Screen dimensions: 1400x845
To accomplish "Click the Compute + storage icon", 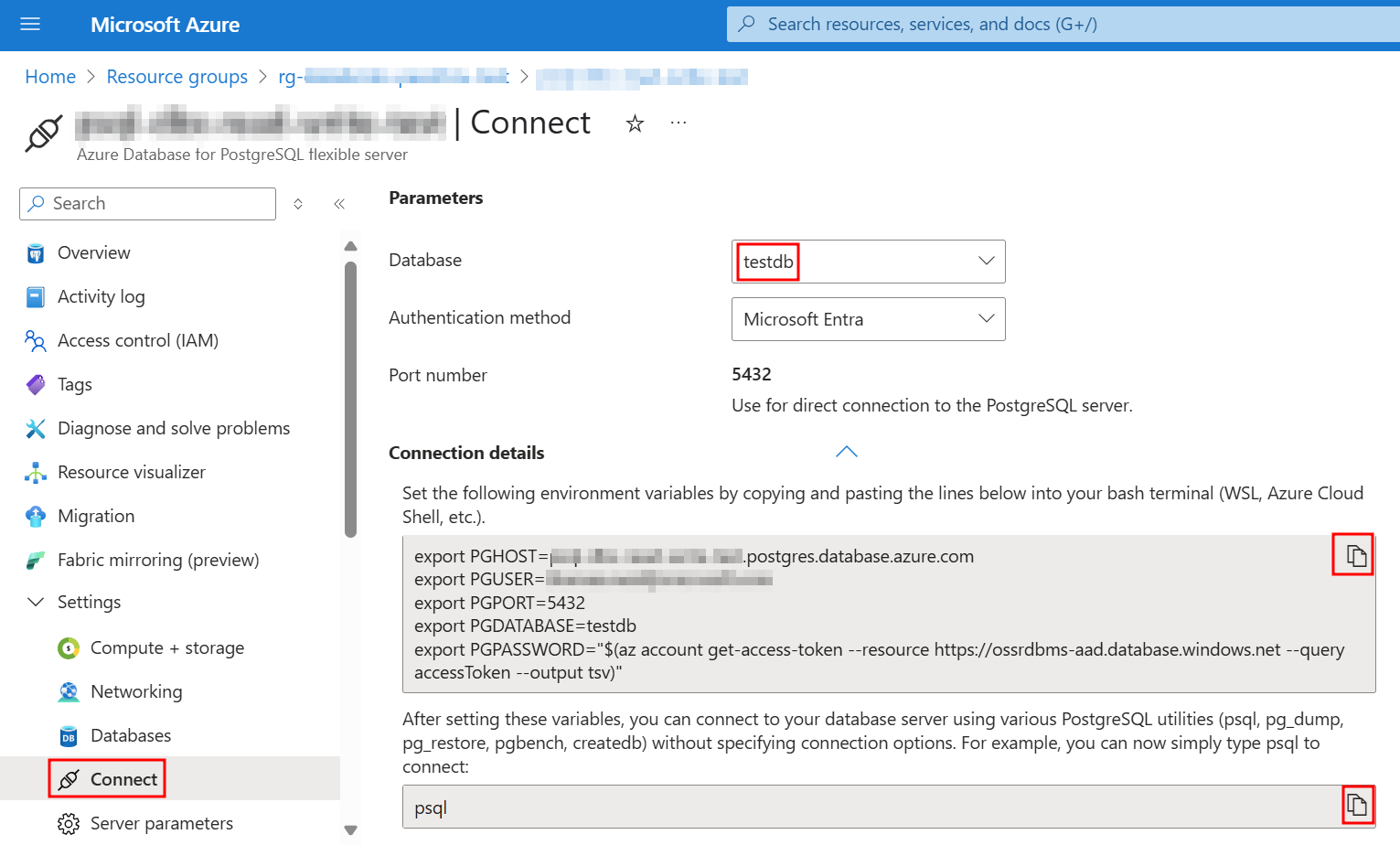I will click(69, 648).
